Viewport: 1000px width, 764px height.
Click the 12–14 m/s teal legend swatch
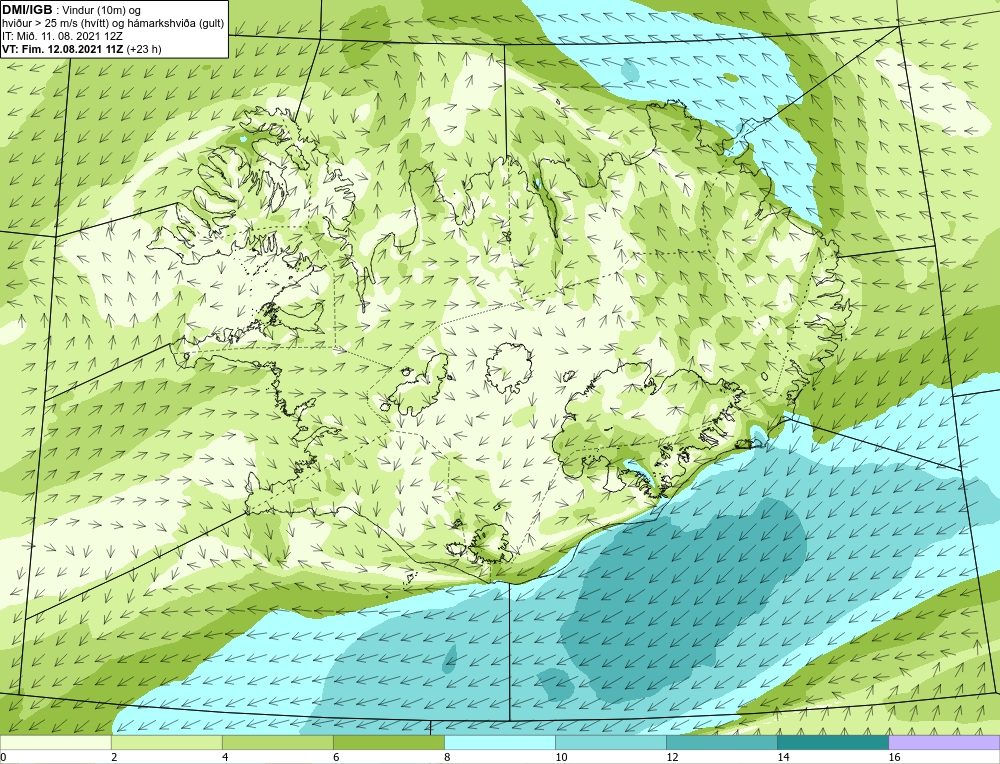point(721,742)
